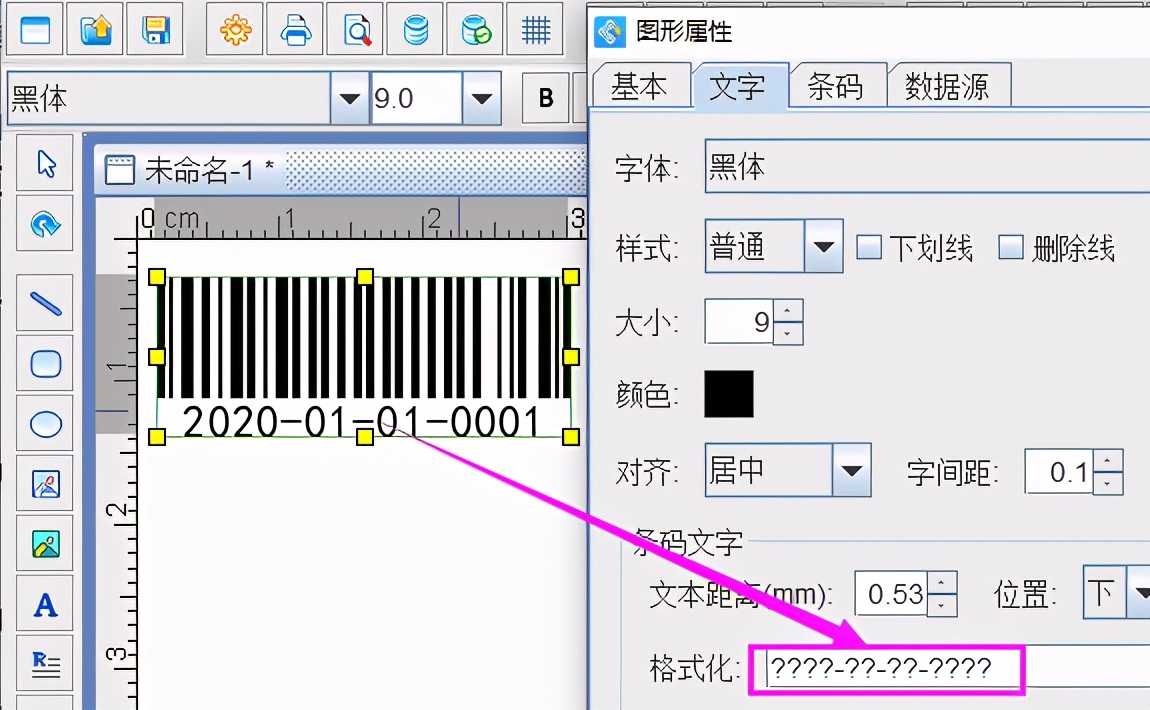
Task: Switch to the 基本 tab
Action: (x=641, y=87)
